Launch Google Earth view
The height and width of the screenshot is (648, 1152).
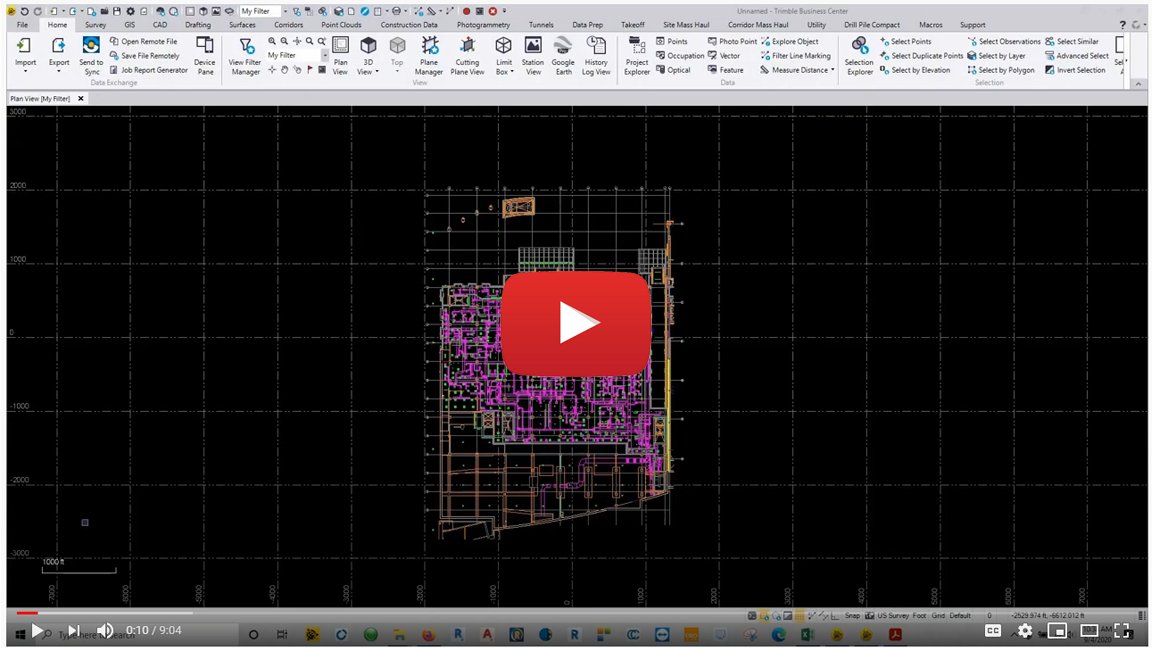point(564,55)
